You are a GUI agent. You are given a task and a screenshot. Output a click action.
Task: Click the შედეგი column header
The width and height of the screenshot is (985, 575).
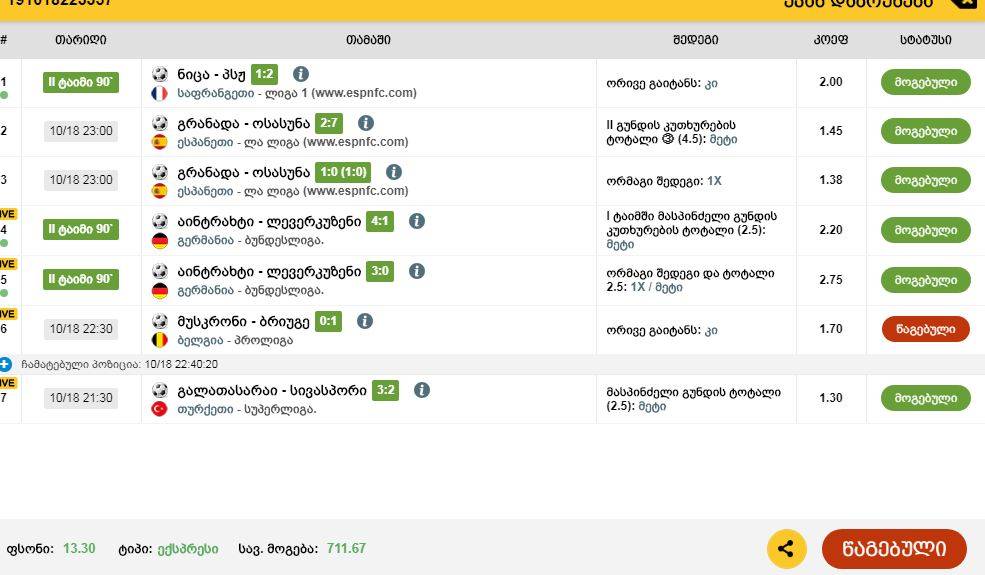tap(695, 40)
